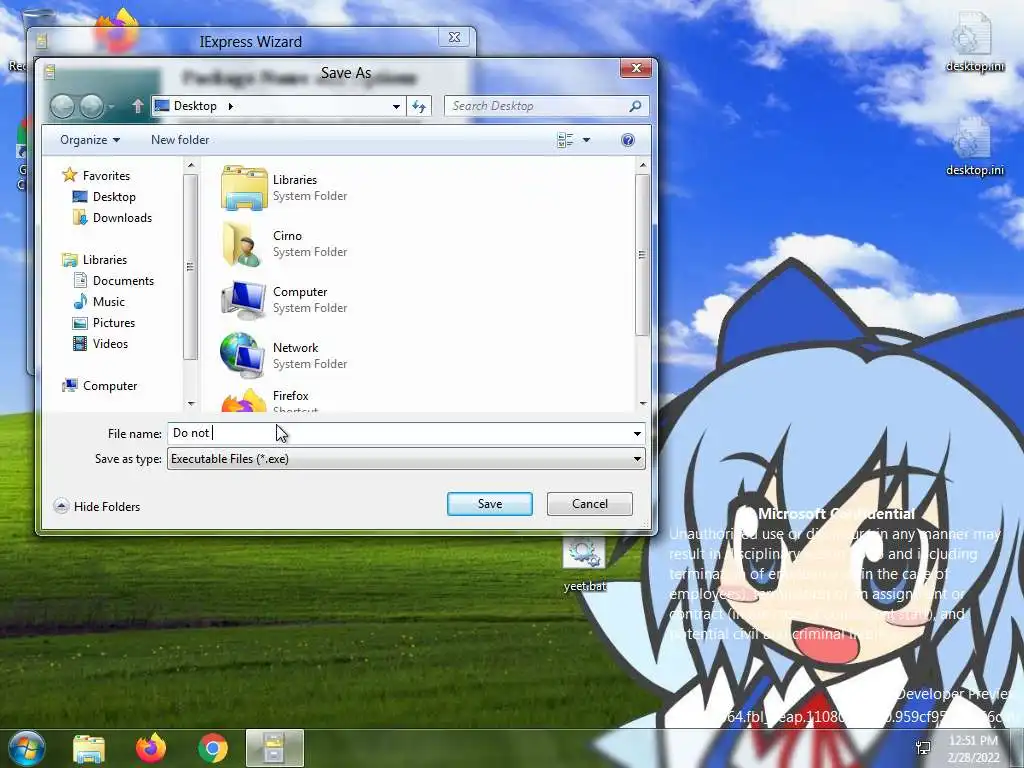Click the yeet.bat desktop icon
The image size is (1024, 768).
tap(584, 563)
